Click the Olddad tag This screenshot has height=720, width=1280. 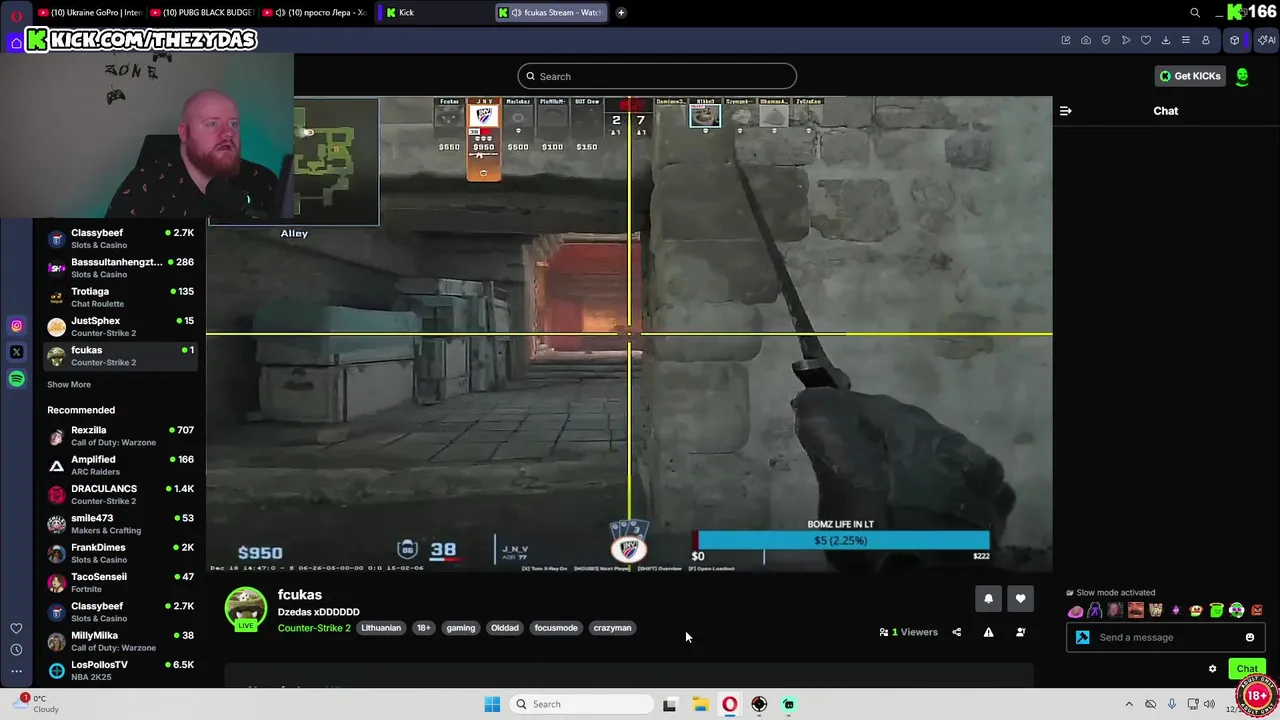(x=505, y=628)
